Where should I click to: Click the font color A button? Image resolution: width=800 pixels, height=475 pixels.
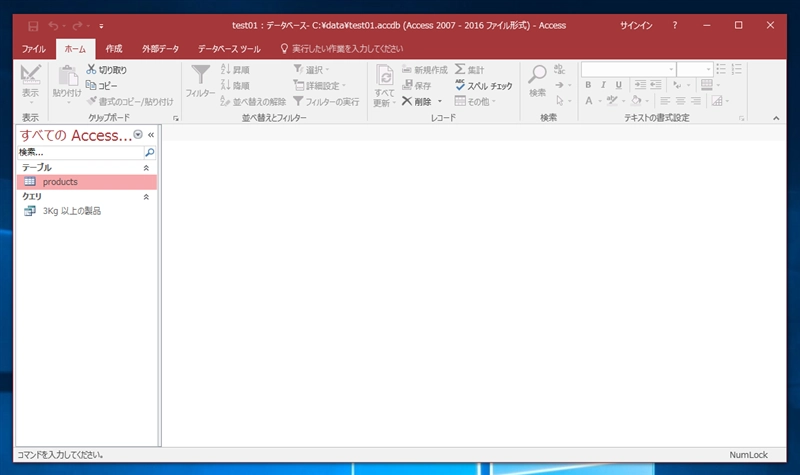pyautogui.click(x=589, y=101)
